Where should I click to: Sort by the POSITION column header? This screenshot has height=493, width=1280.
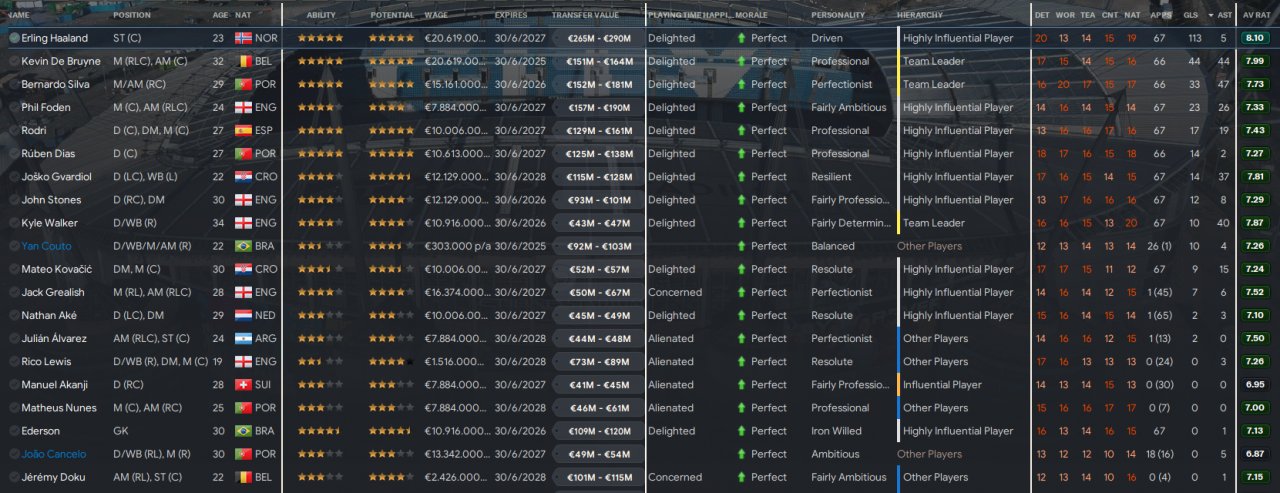132,15
